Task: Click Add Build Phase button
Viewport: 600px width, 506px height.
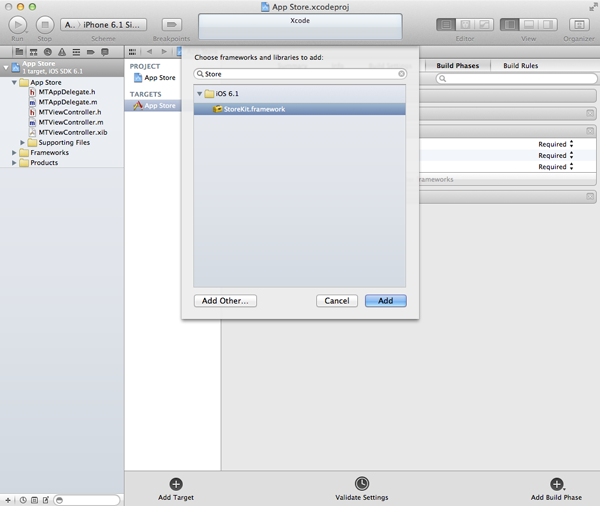Action: (x=556, y=490)
